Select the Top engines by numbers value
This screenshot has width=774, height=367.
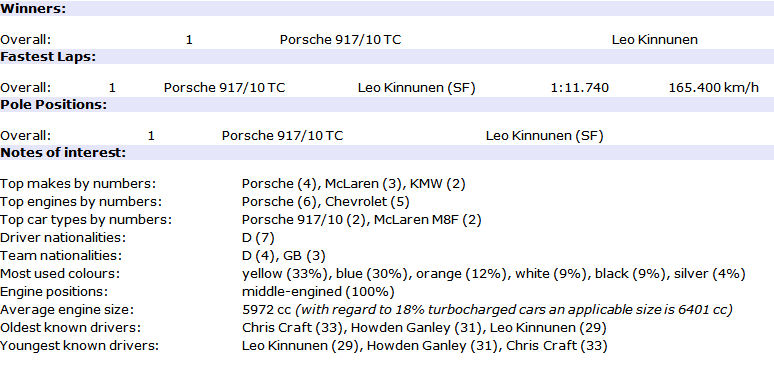[x=326, y=202]
